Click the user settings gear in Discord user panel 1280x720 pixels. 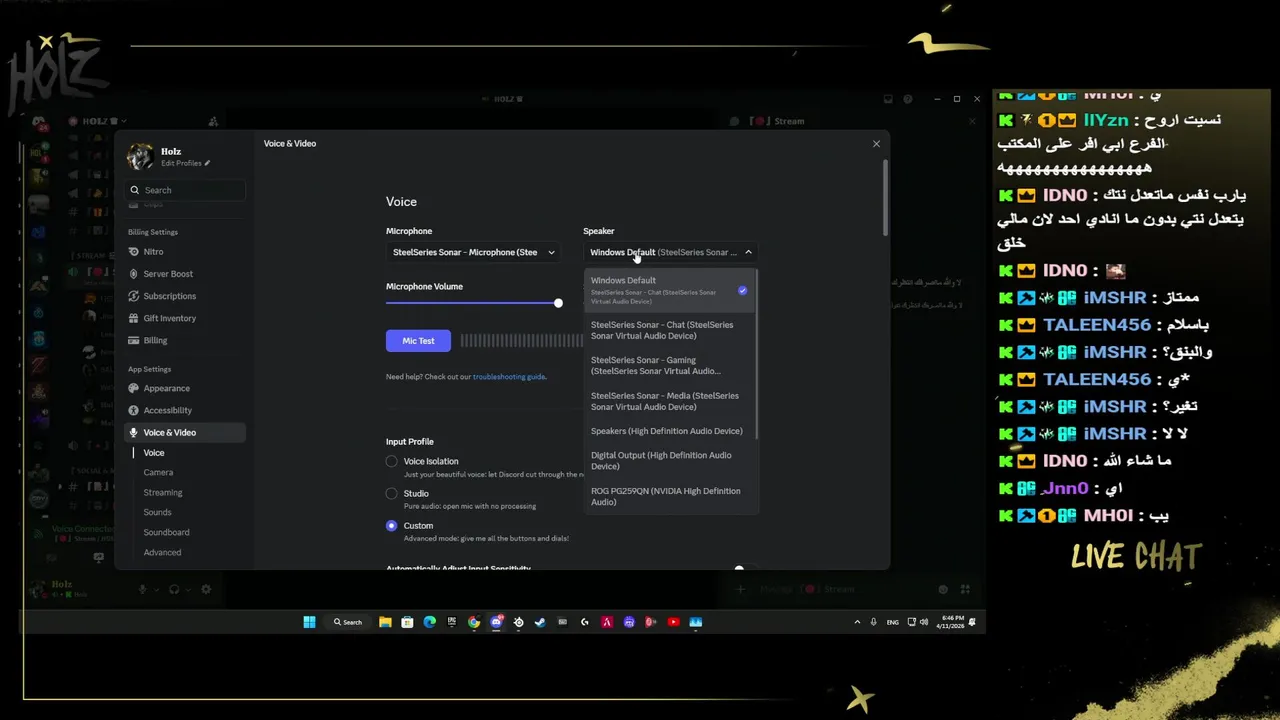pyautogui.click(x=206, y=590)
